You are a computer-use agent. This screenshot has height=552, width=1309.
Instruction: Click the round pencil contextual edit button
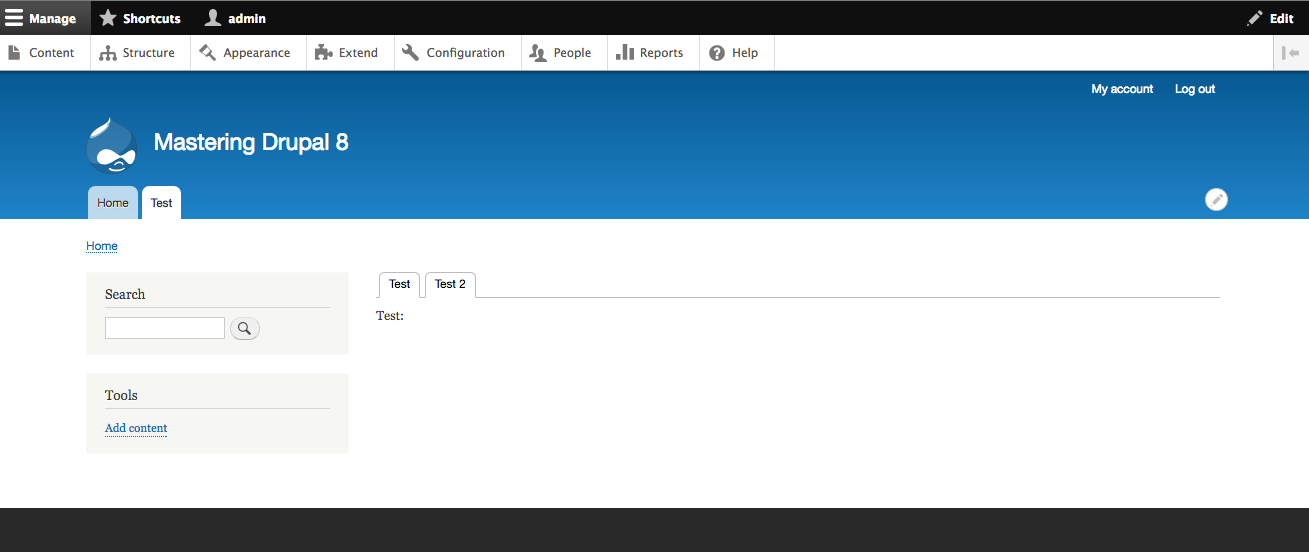(x=1216, y=200)
